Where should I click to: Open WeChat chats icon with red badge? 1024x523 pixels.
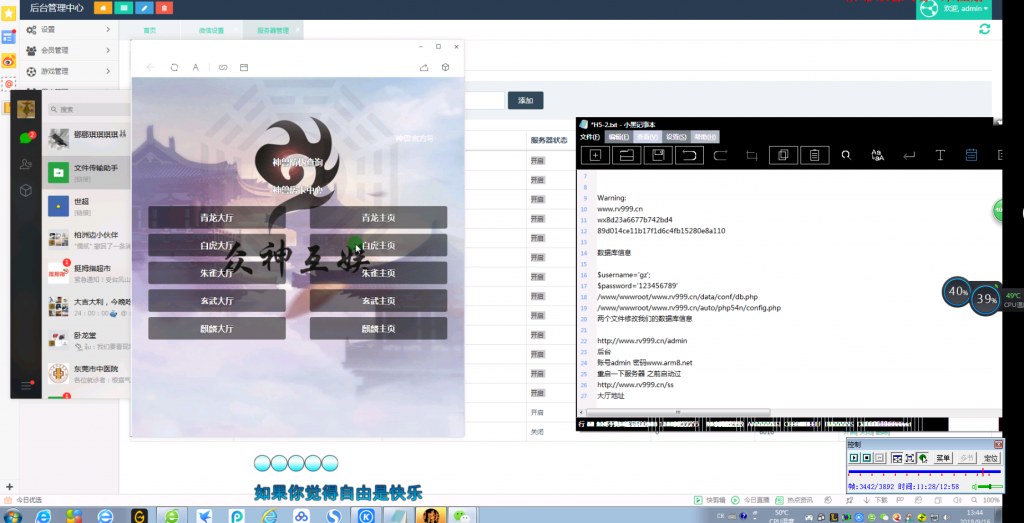tap(26, 138)
